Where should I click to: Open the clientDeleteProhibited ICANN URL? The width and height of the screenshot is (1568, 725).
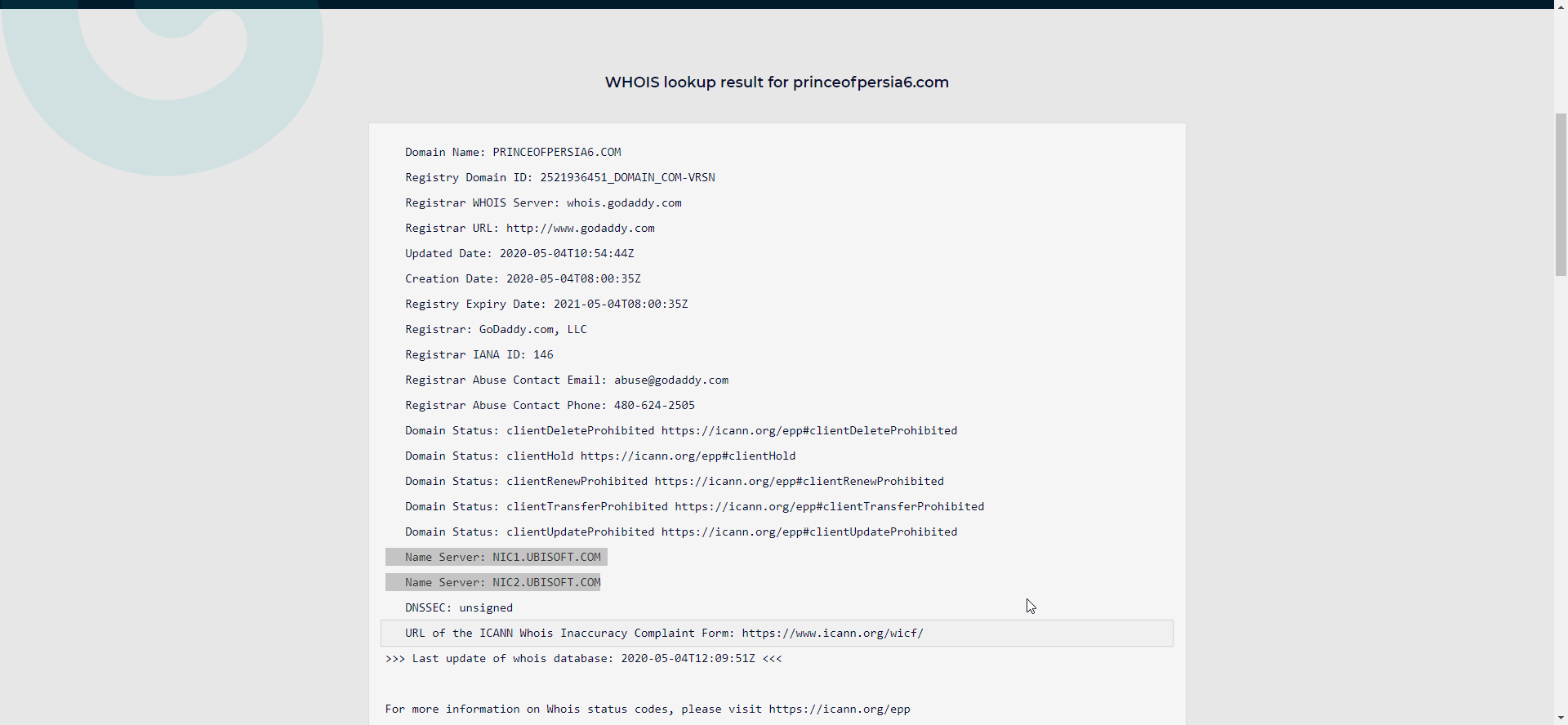click(808, 431)
